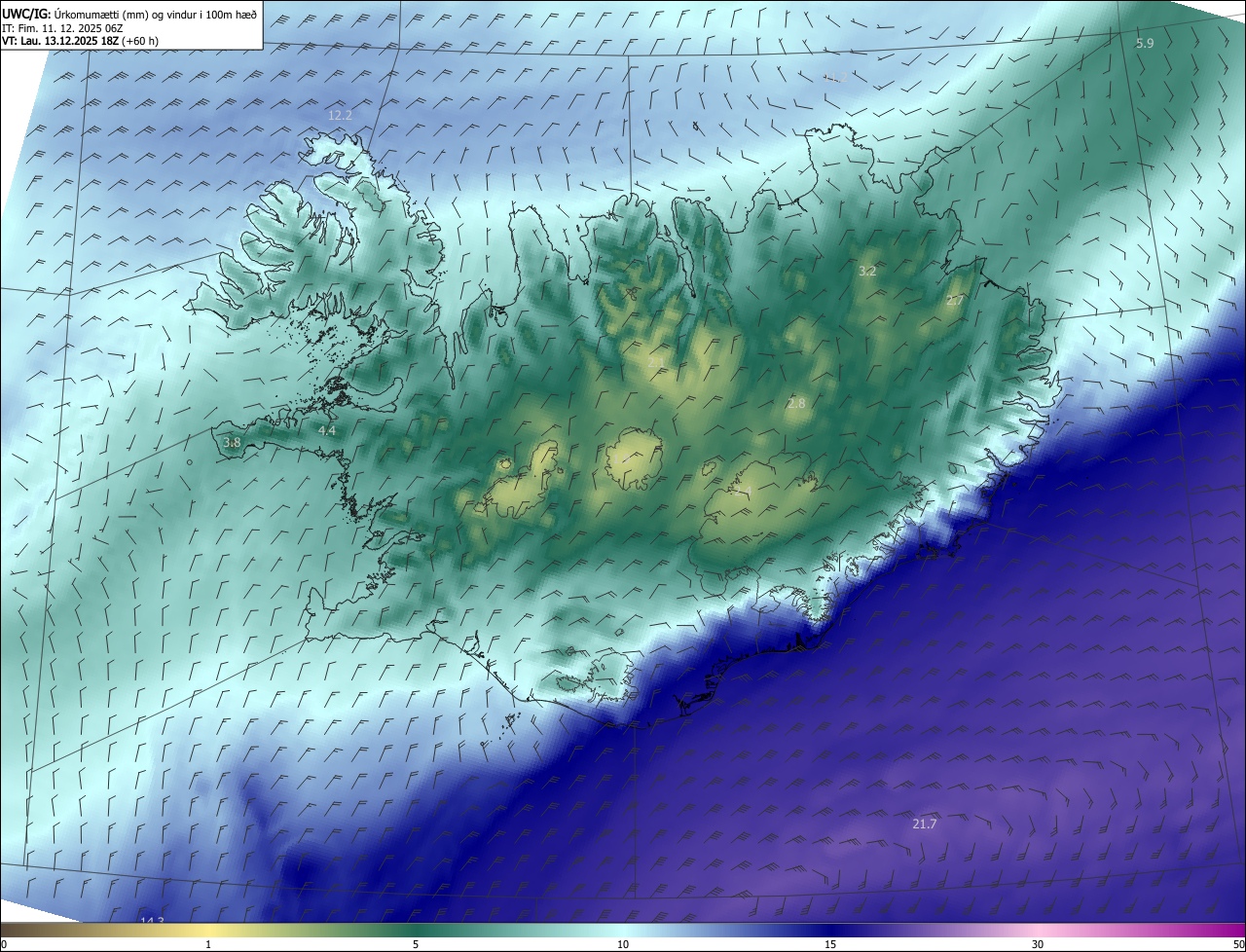Viewport: 1246px width, 952px height.
Task: Click the 2.7 value label in east Iceland
Action: (955, 301)
